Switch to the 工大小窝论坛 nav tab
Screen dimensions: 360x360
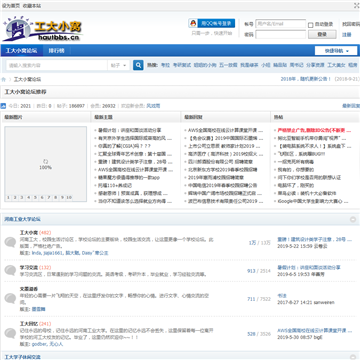tap(21, 51)
